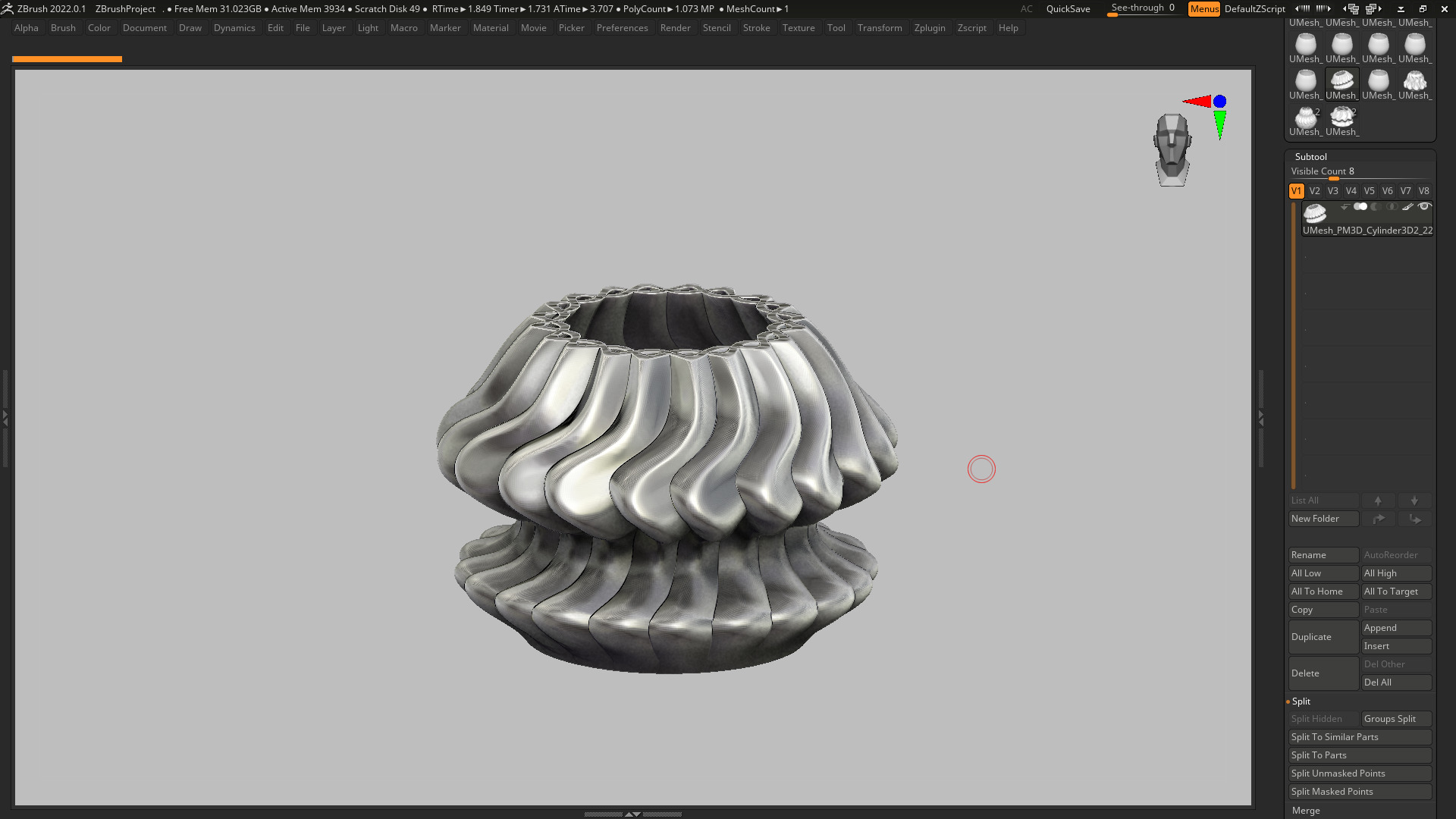Open subtool thumbnail of UMesh_PM3D_Cylinder3D2_22
Image resolution: width=1456 pixels, height=819 pixels.
coord(1315,212)
